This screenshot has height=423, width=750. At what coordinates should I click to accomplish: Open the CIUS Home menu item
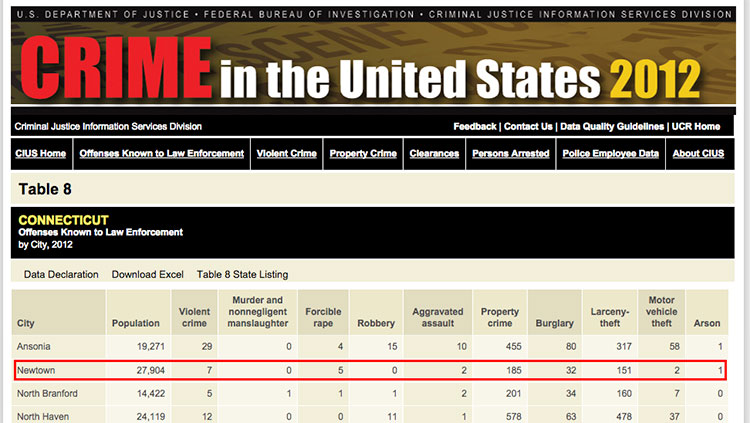click(40, 153)
